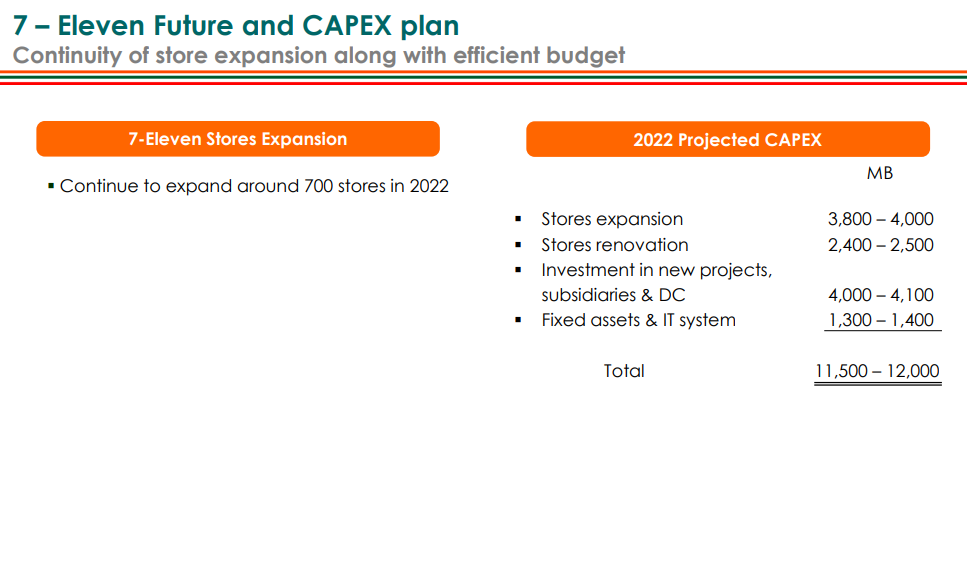Viewport: 967px width, 578px height.
Task: Select the '7-Eleven Stores Expansion' orange header
Action: coord(238,139)
